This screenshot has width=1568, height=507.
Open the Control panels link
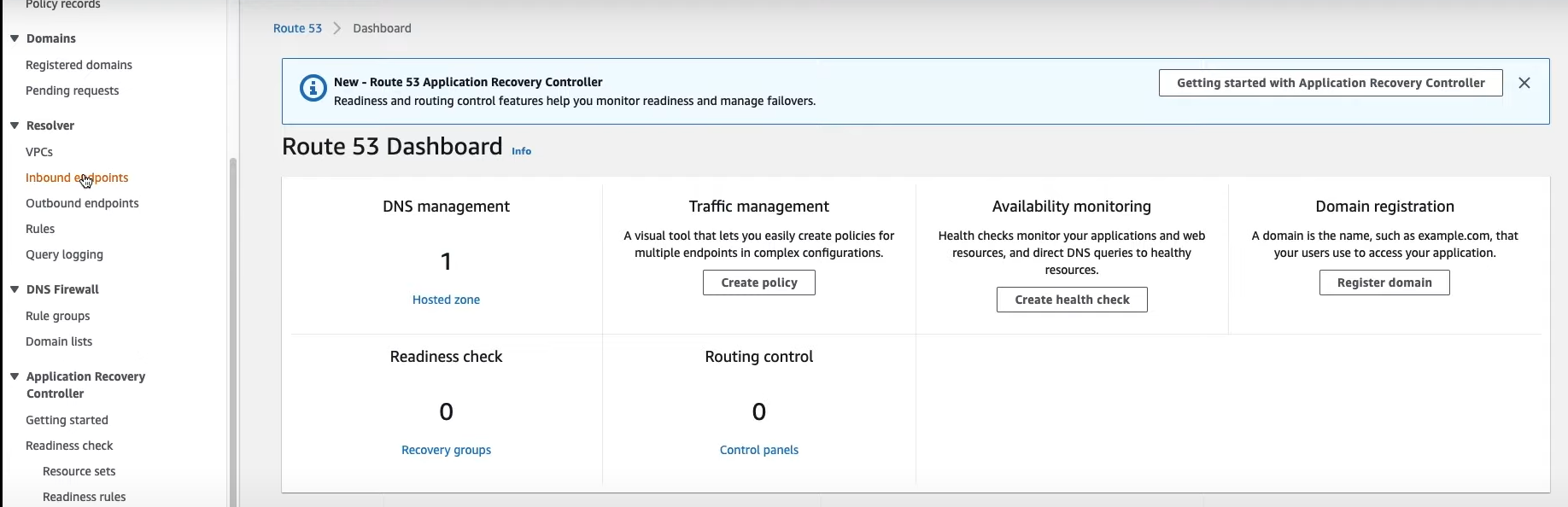pyautogui.click(x=759, y=450)
